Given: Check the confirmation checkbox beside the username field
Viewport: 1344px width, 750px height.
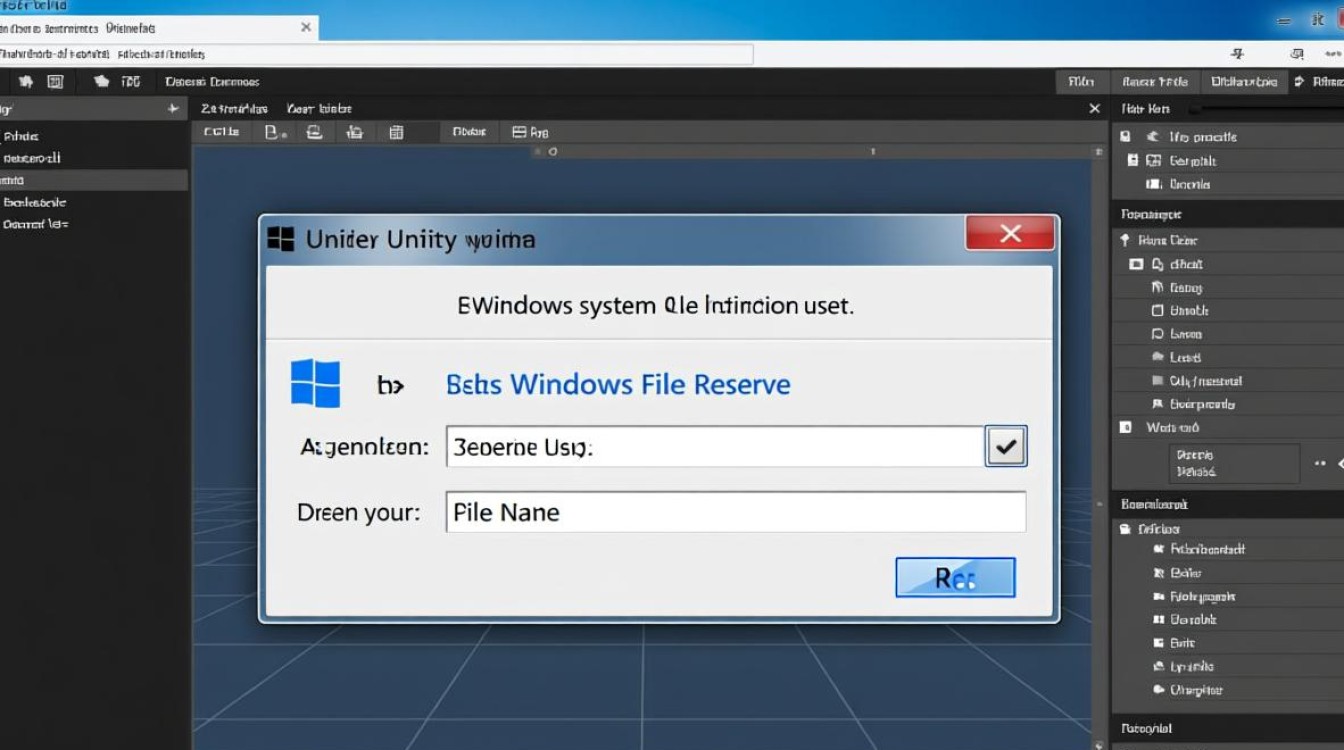Looking at the screenshot, I should (x=1006, y=447).
